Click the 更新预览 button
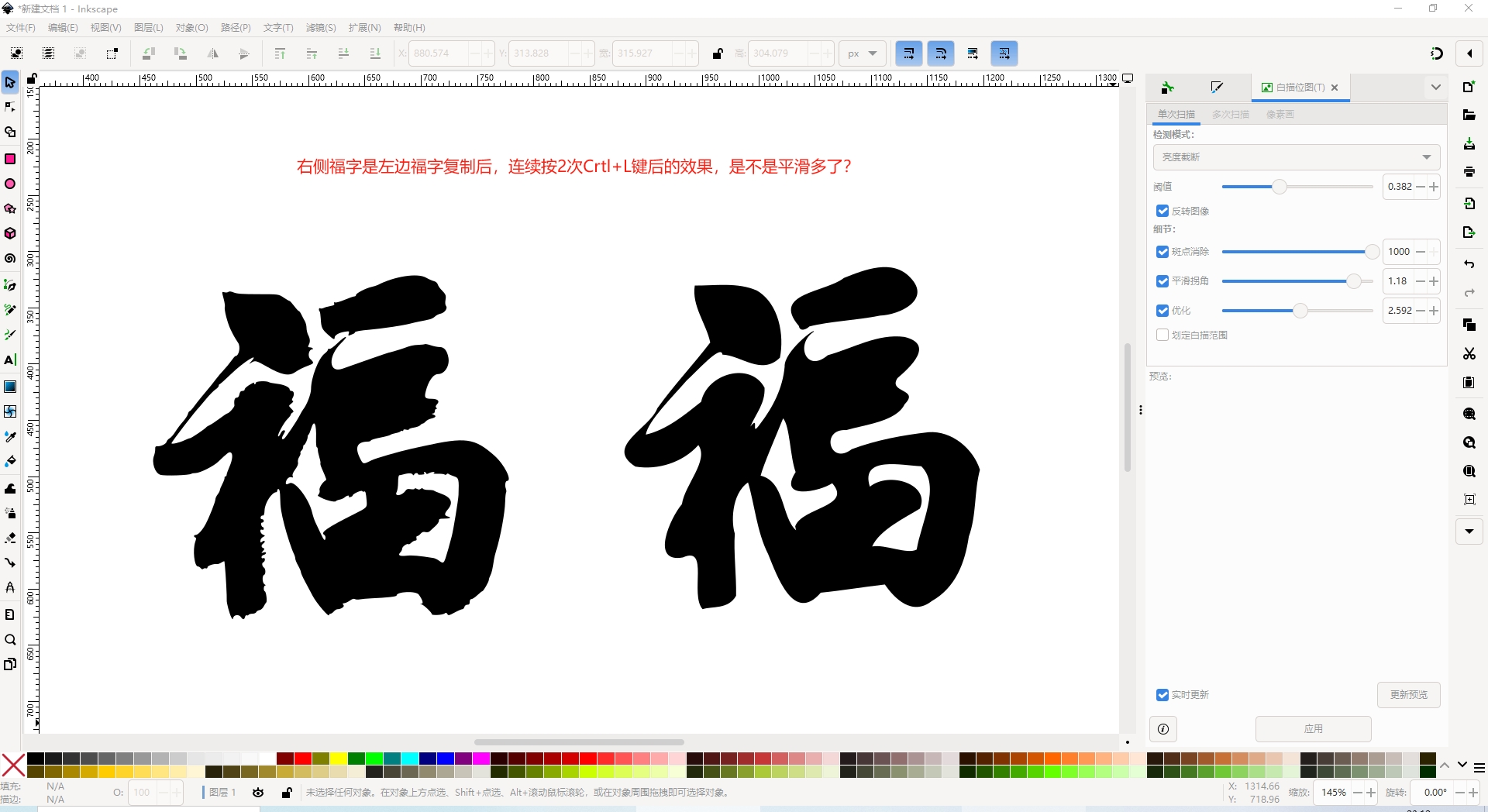The height and width of the screenshot is (812, 1488). pyautogui.click(x=1408, y=695)
